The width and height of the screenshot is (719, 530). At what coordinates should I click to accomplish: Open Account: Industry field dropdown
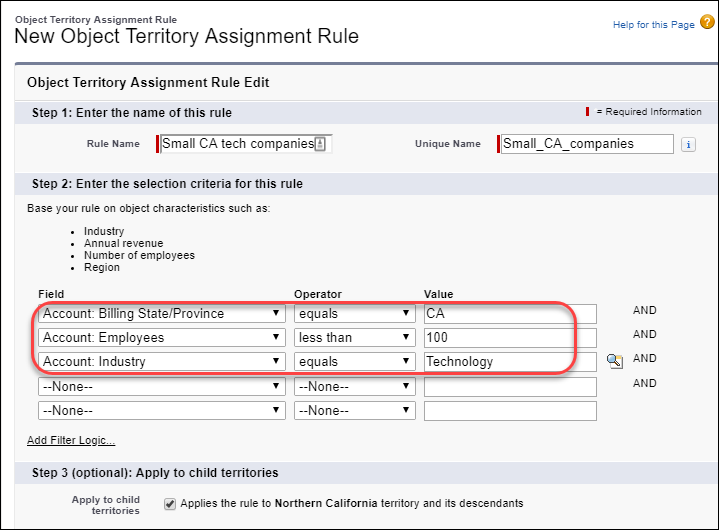[162, 361]
